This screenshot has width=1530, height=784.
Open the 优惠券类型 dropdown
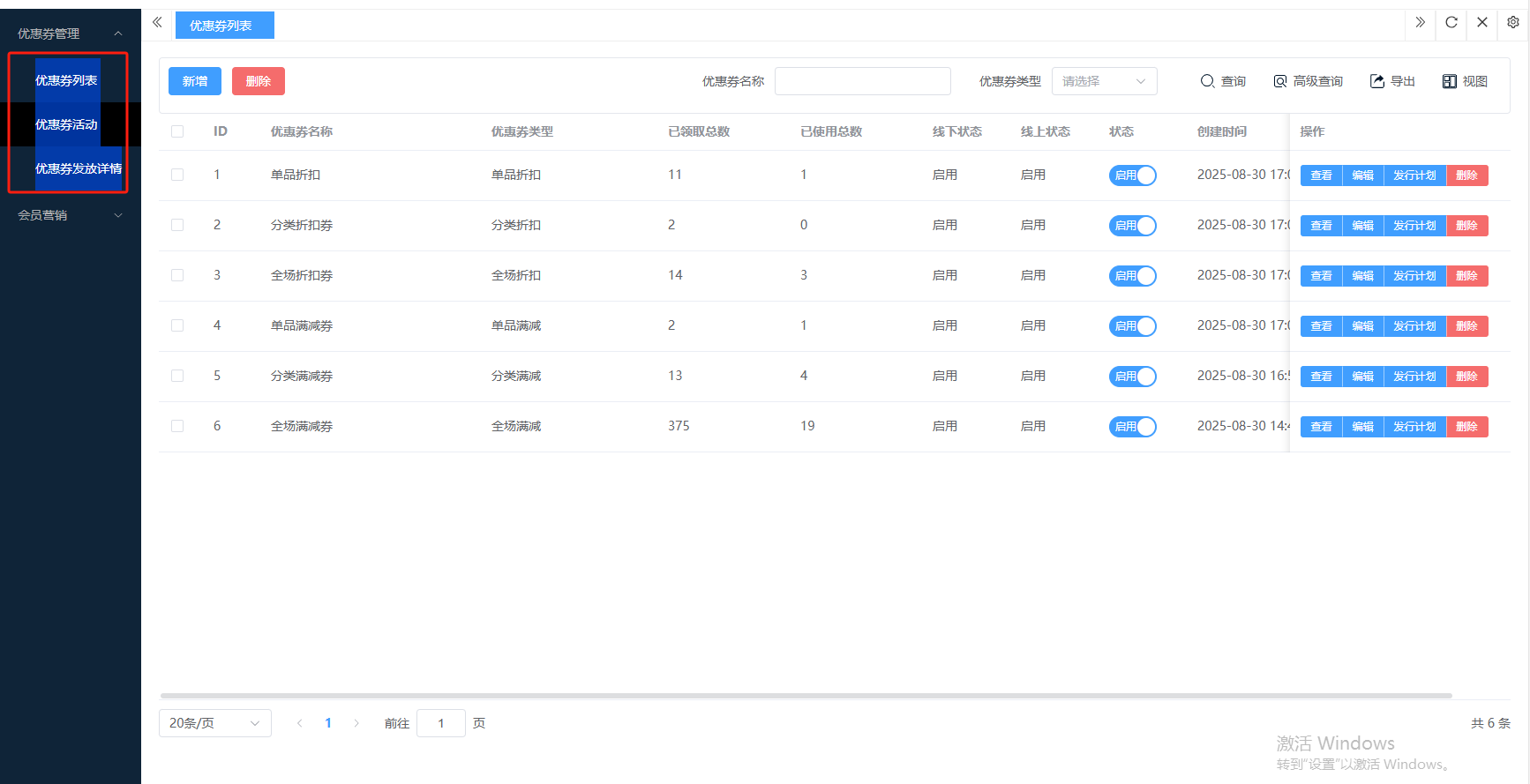click(1104, 81)
